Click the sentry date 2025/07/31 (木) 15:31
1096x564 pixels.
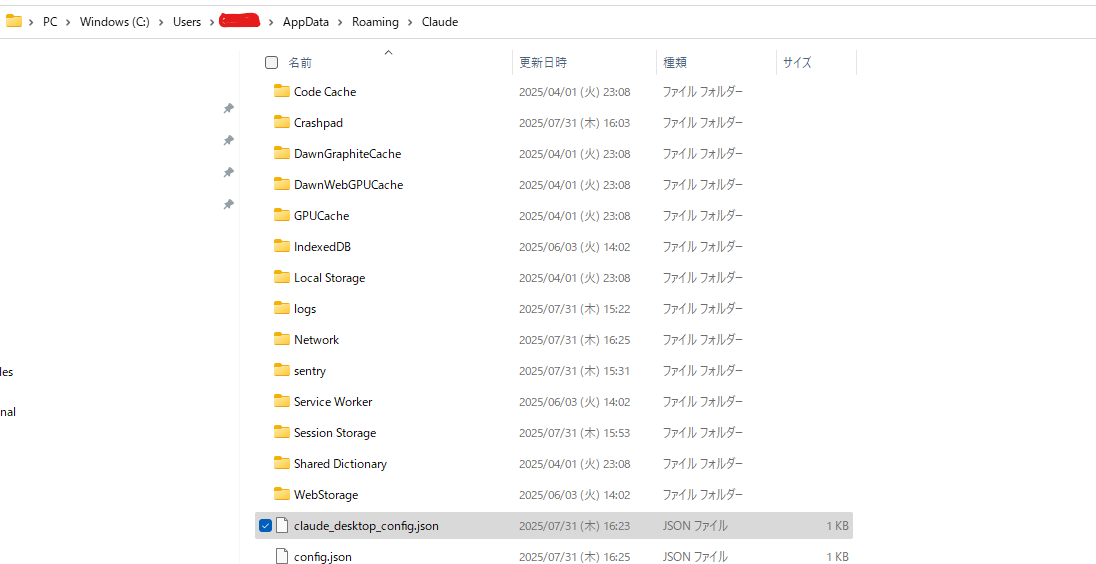click(575, 370)
